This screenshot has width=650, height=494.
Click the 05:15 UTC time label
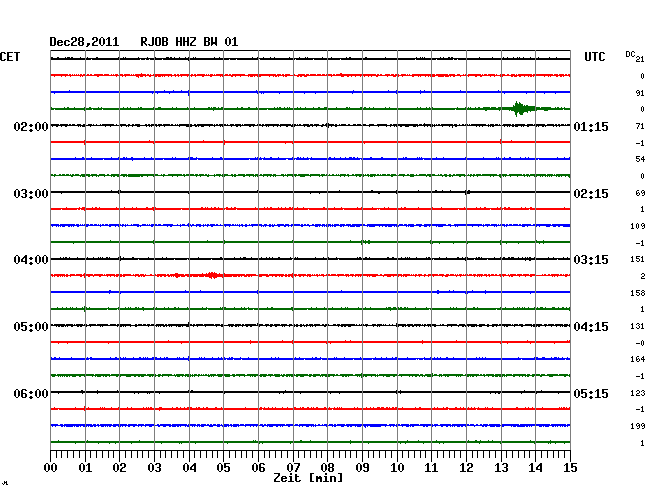point(591,393)
